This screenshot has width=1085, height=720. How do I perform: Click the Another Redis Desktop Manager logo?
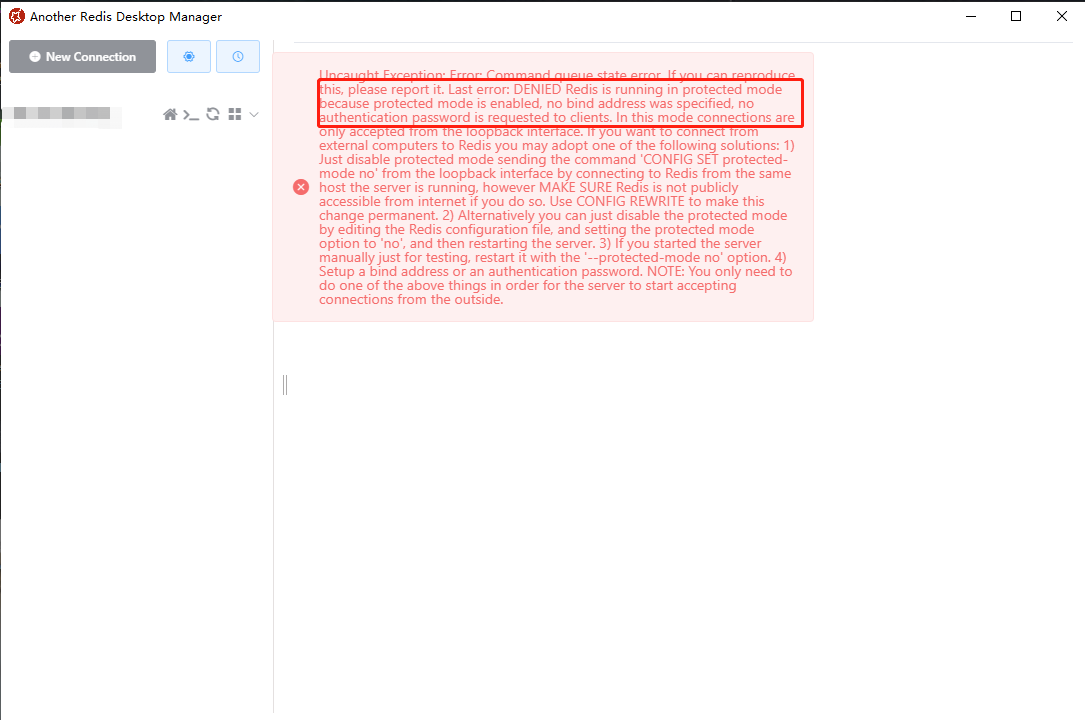(17, 16)
